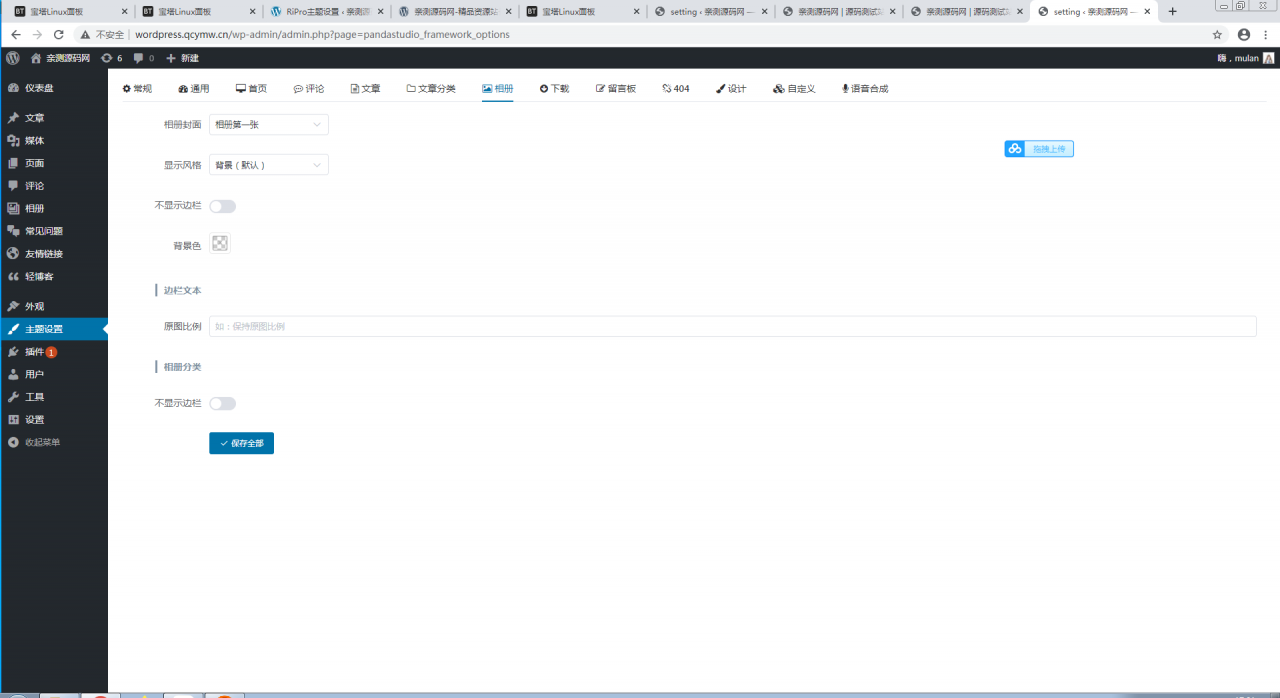Click the blue 拖拽上传 upload button
Screen dimensions: 1280x698
(x=1039, y=149)
